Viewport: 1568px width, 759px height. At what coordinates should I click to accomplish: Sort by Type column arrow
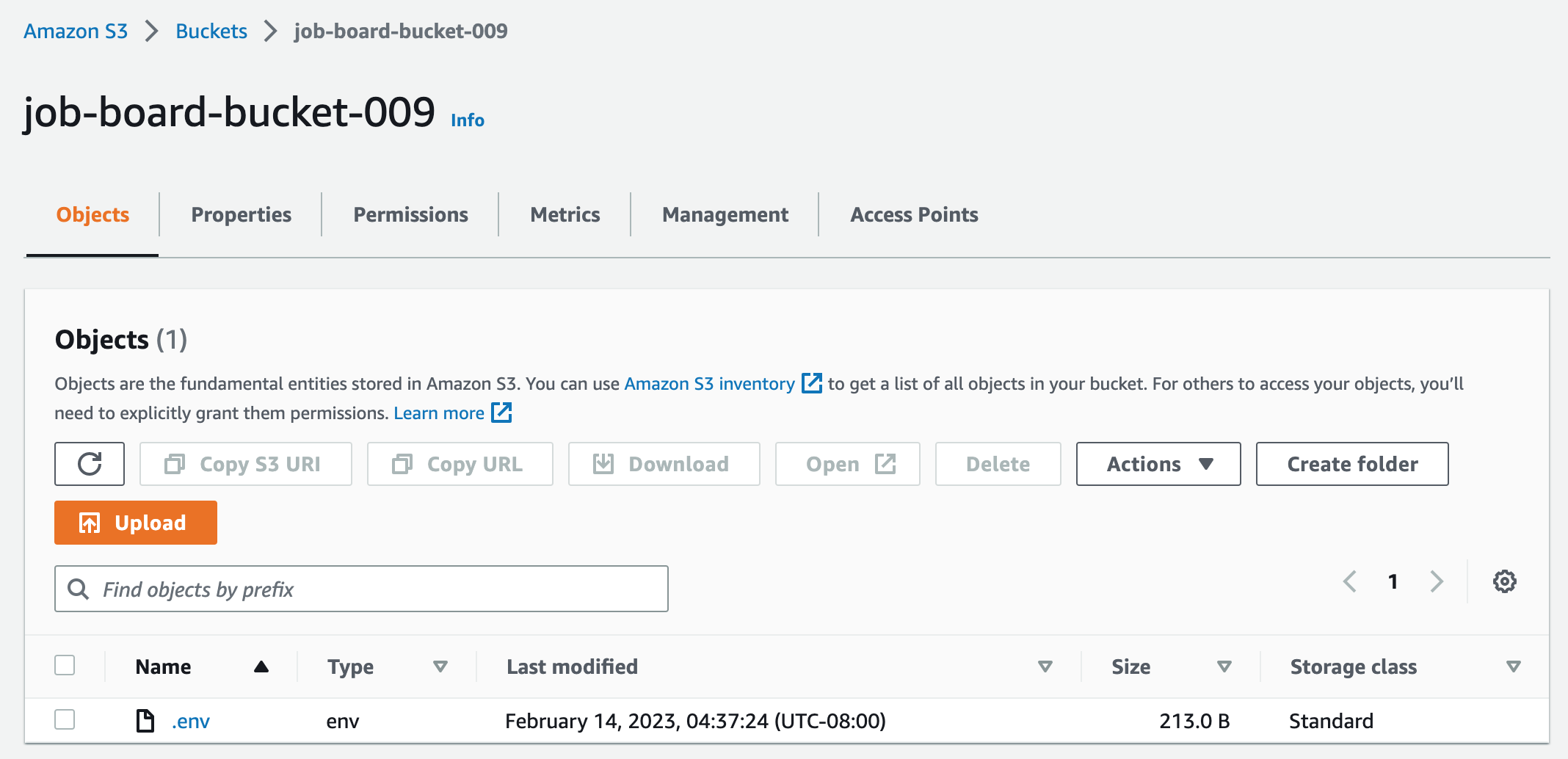(x=440, y=667)
